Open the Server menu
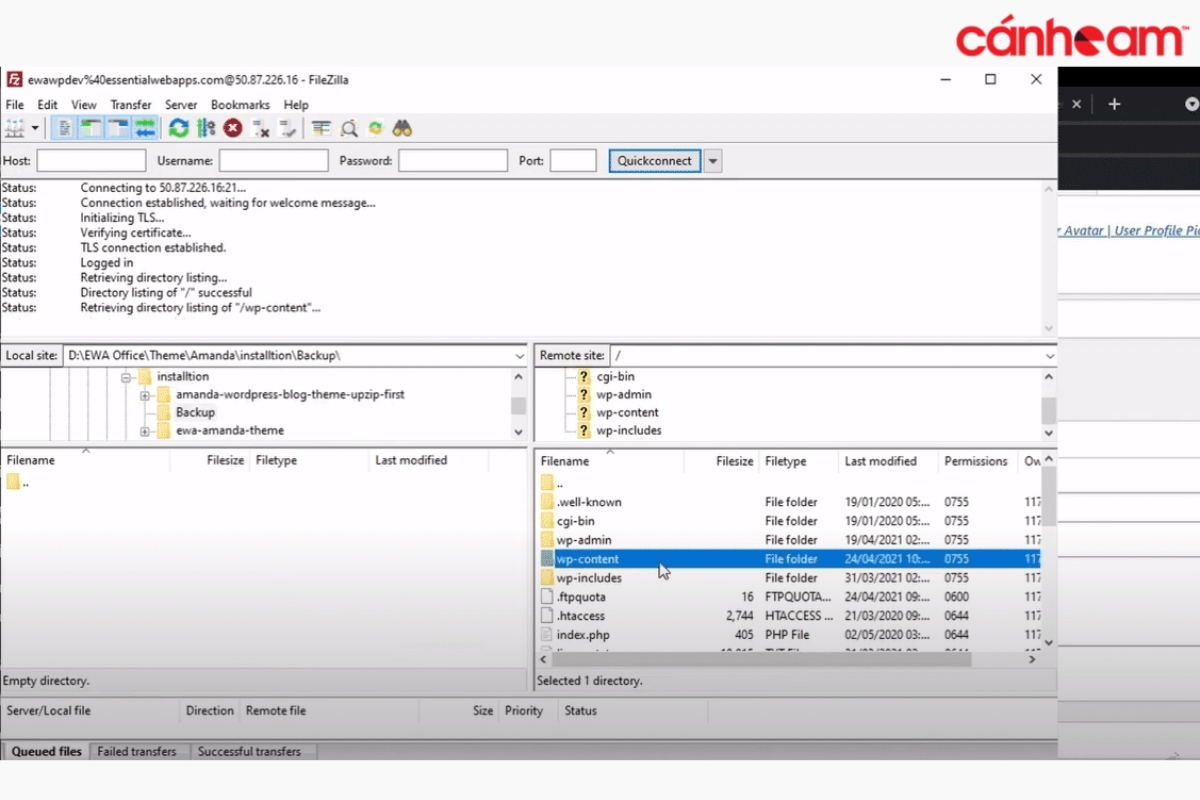The width and height of the screenshot is (1200, 800). click(181, 105)
